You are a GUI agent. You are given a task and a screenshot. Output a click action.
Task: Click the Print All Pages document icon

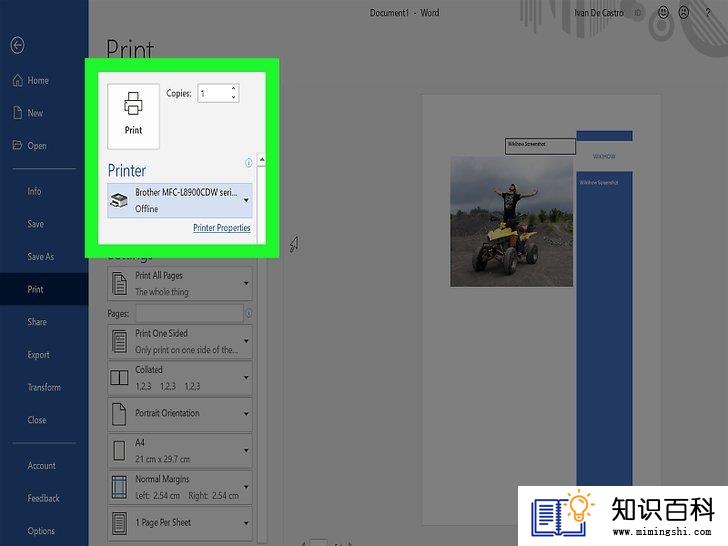pyautogui.click(x=119, y=284)
